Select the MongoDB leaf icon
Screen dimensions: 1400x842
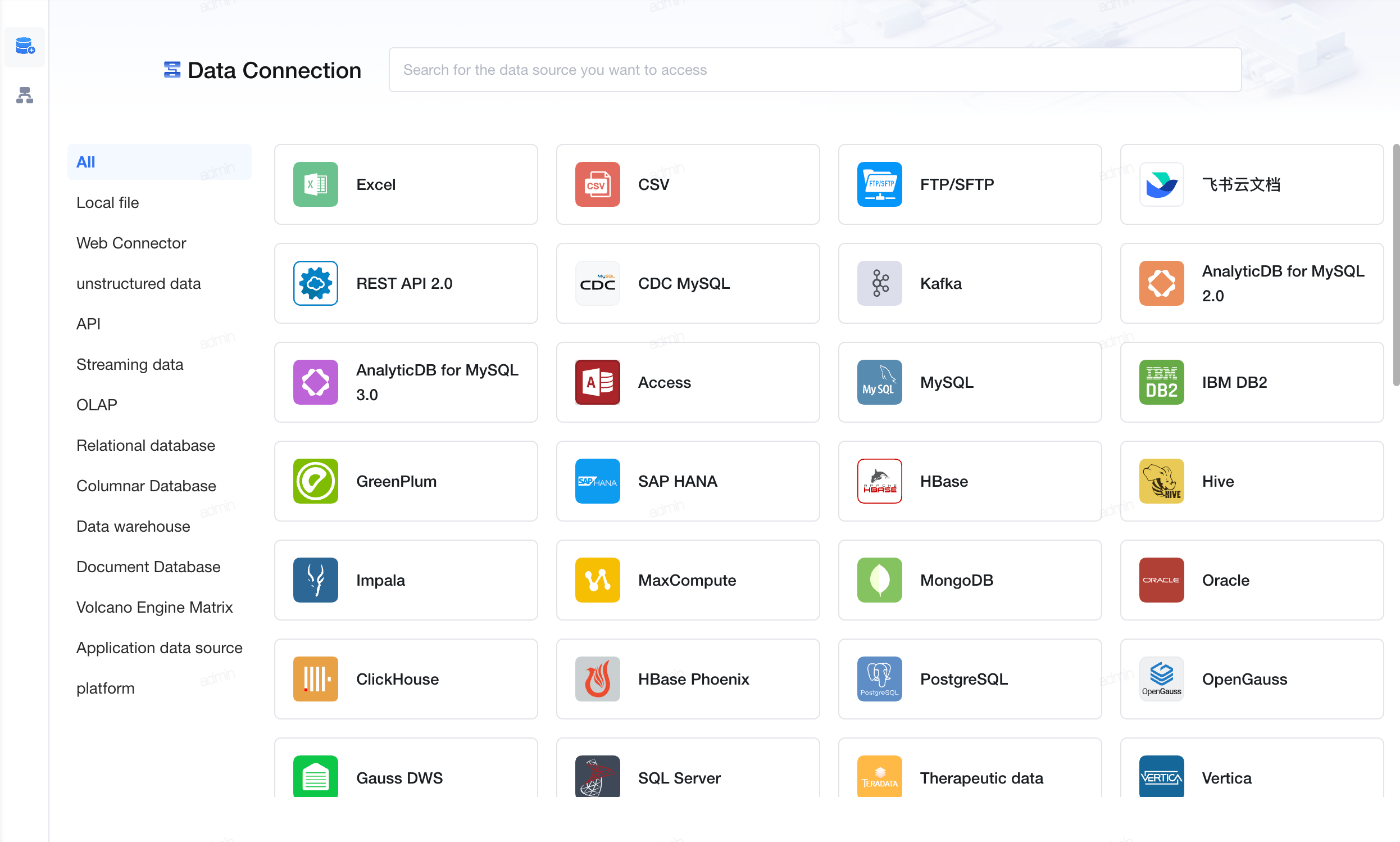[879, 580]
